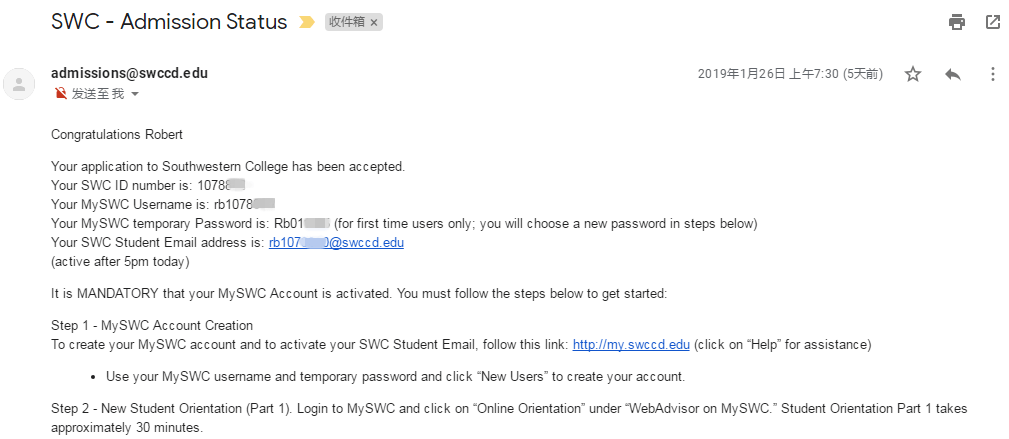Click the Congratulations Robert greeting line
Screen dimensions: 1009x439
117,135
